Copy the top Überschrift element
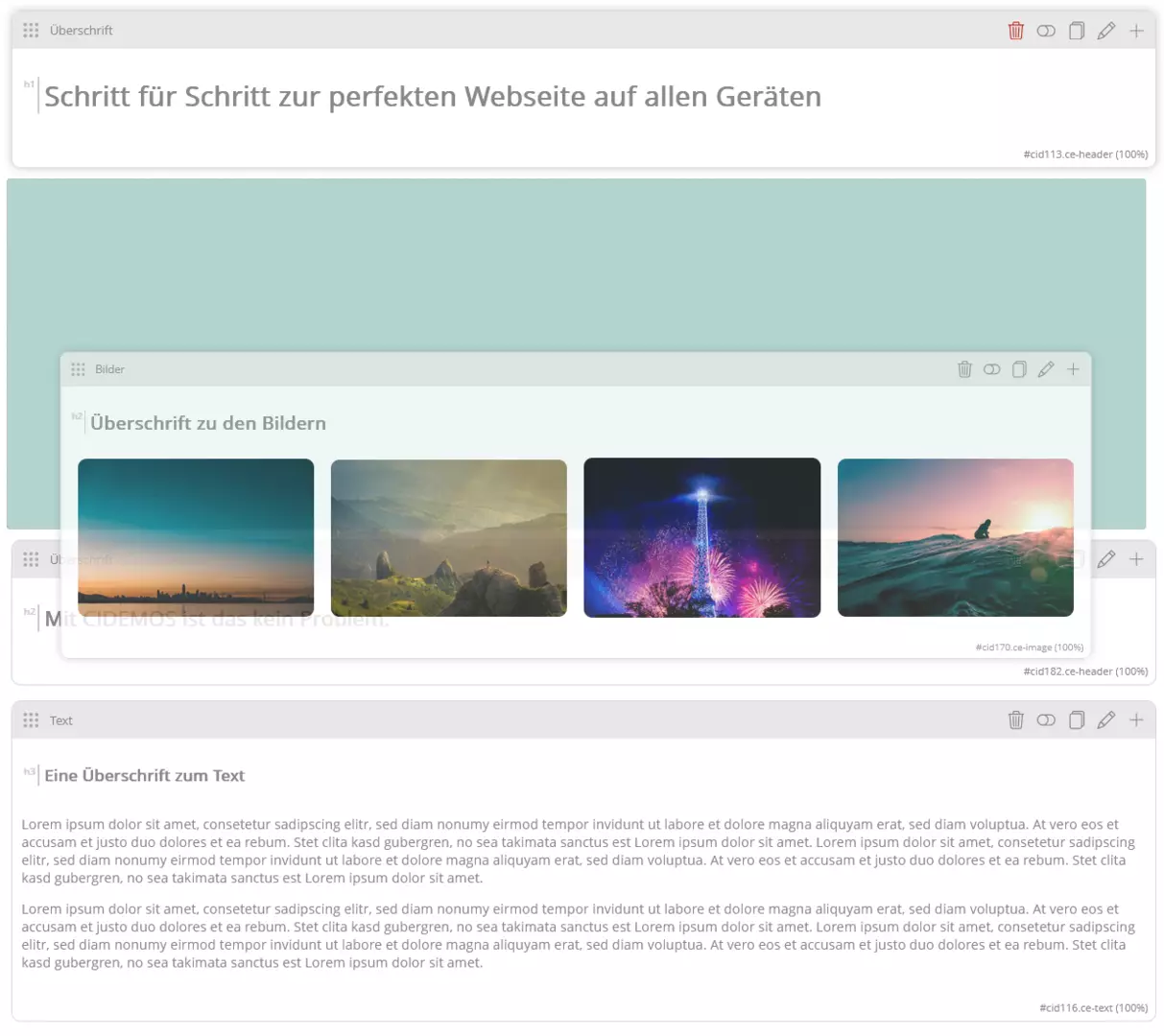 1077,31
